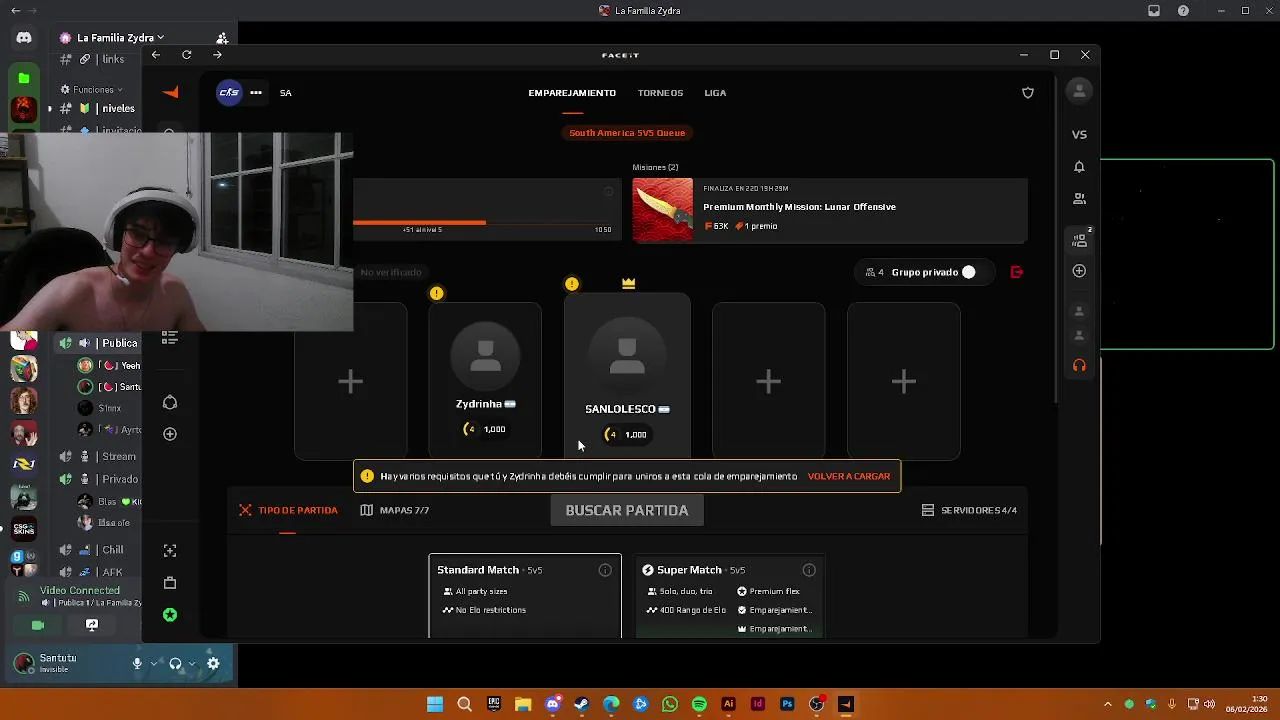The image size is (1280, 720).
Task: Open Photoshop from the taskbar
Action: tap(787, 704)
